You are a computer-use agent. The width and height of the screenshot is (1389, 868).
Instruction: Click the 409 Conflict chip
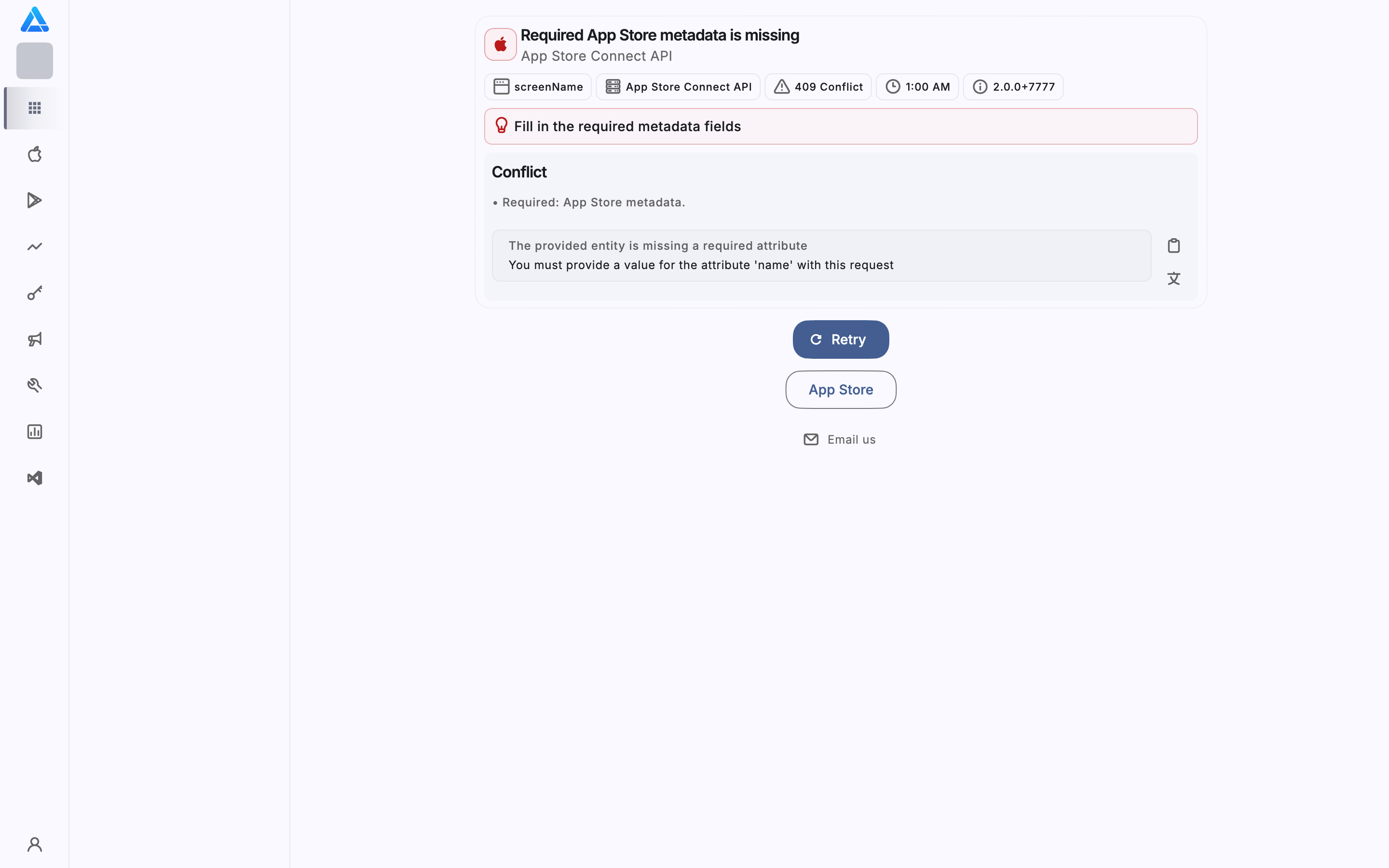[818, 87]
